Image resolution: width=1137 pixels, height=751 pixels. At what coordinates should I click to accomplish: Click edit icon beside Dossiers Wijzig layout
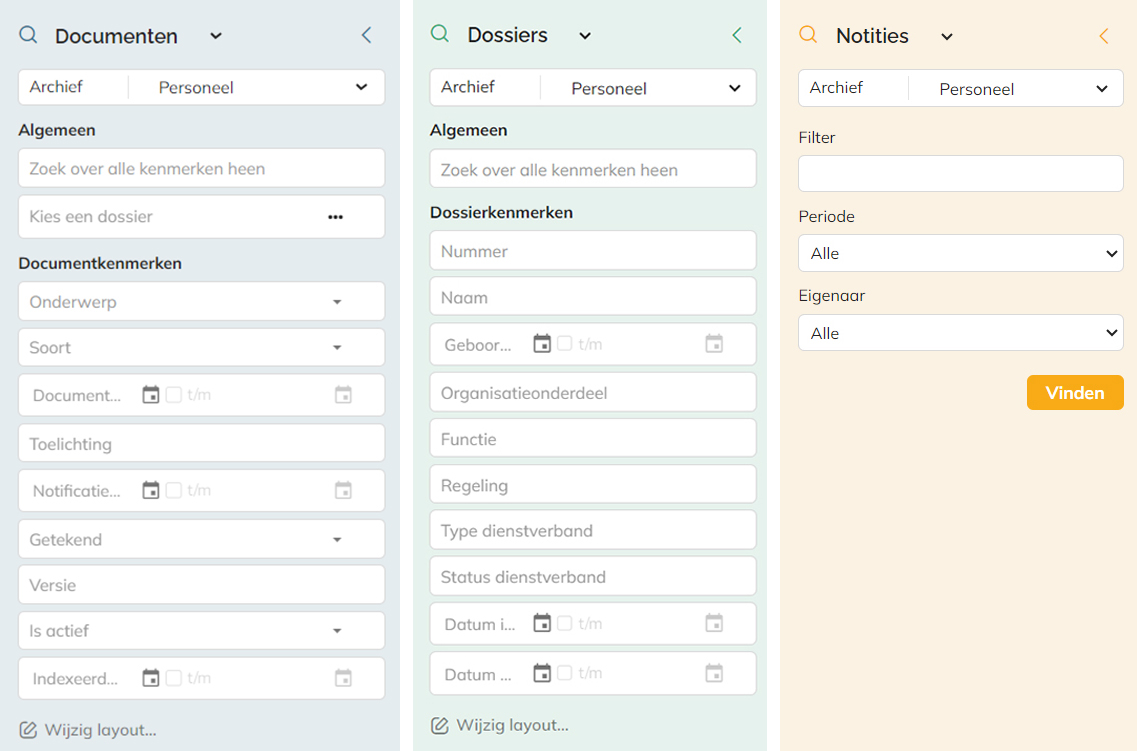pyautogui.click(x=439, y=725)
